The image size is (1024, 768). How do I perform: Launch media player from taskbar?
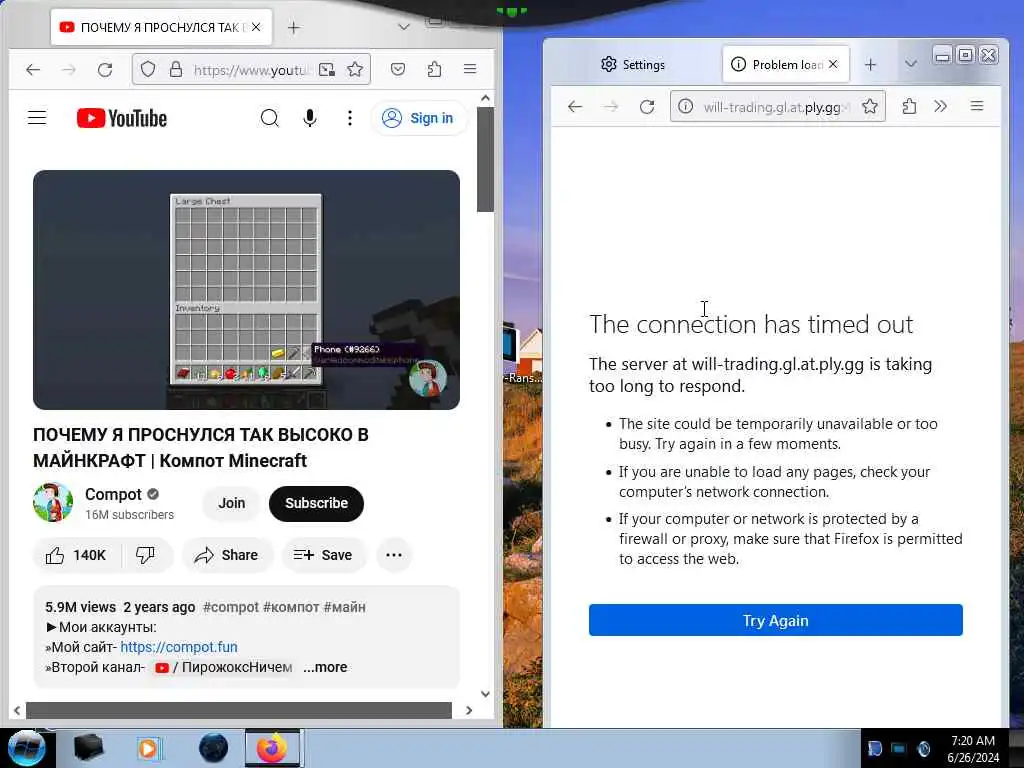click(149, 748)
